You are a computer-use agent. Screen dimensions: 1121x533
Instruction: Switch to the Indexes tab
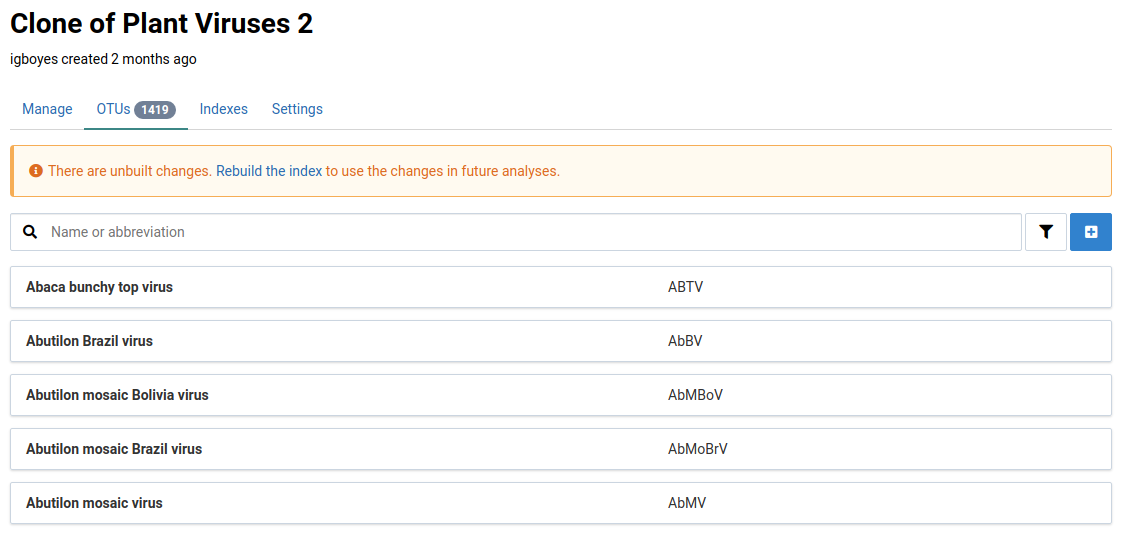point(223,109)
